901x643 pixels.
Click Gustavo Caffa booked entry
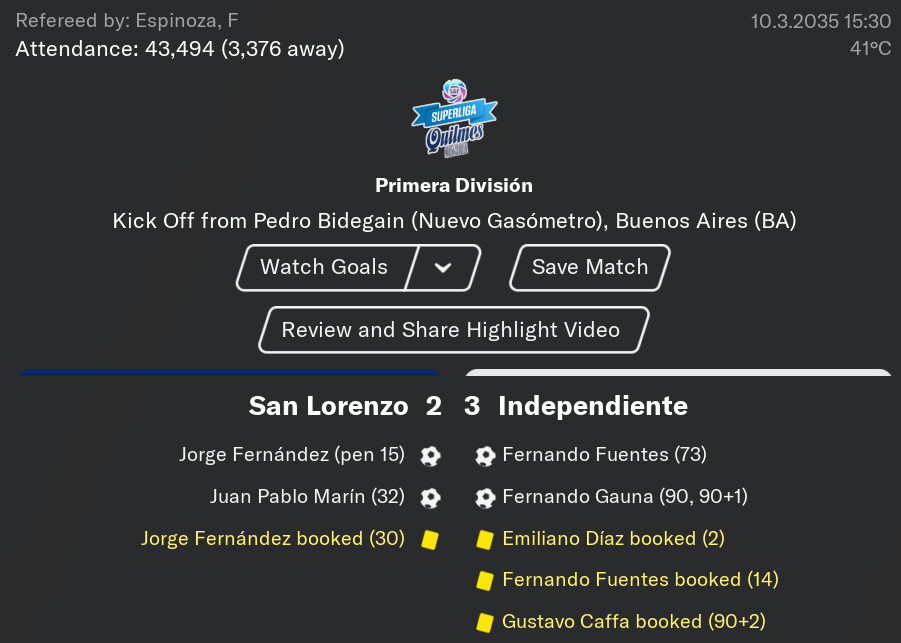634,622
